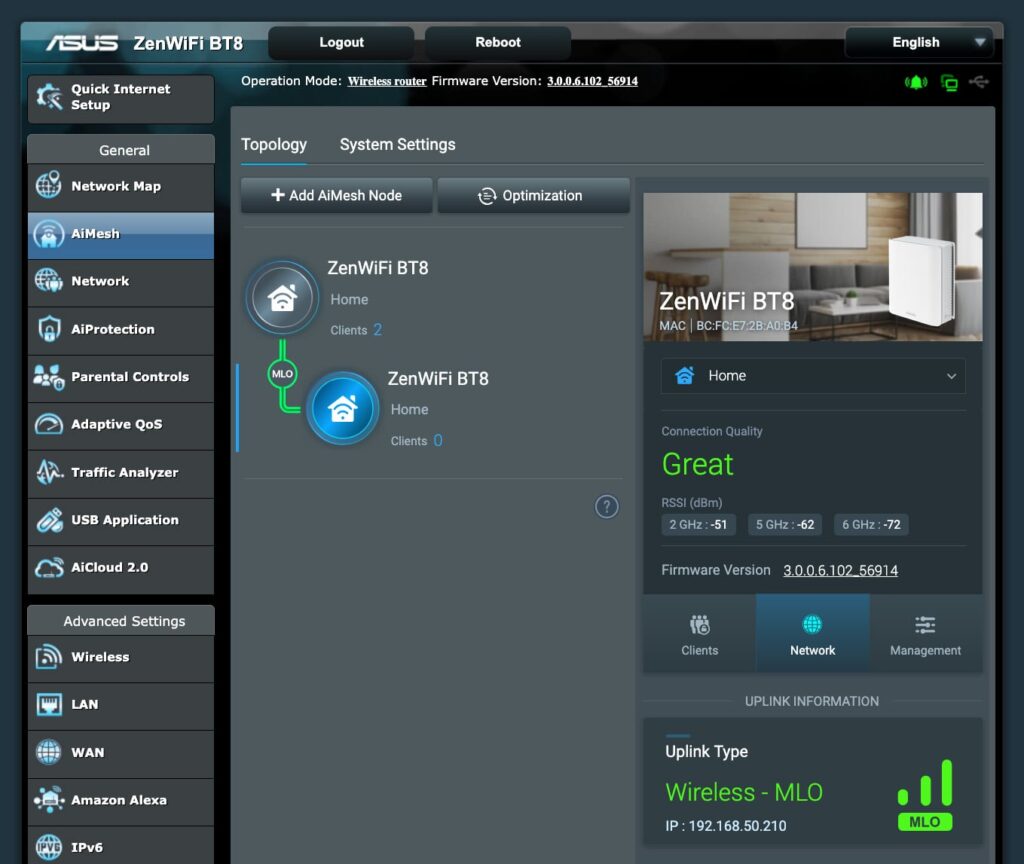Click the Network globe sidebar icon
This screenshot has height=864, width=1024.
pos(49,281)
